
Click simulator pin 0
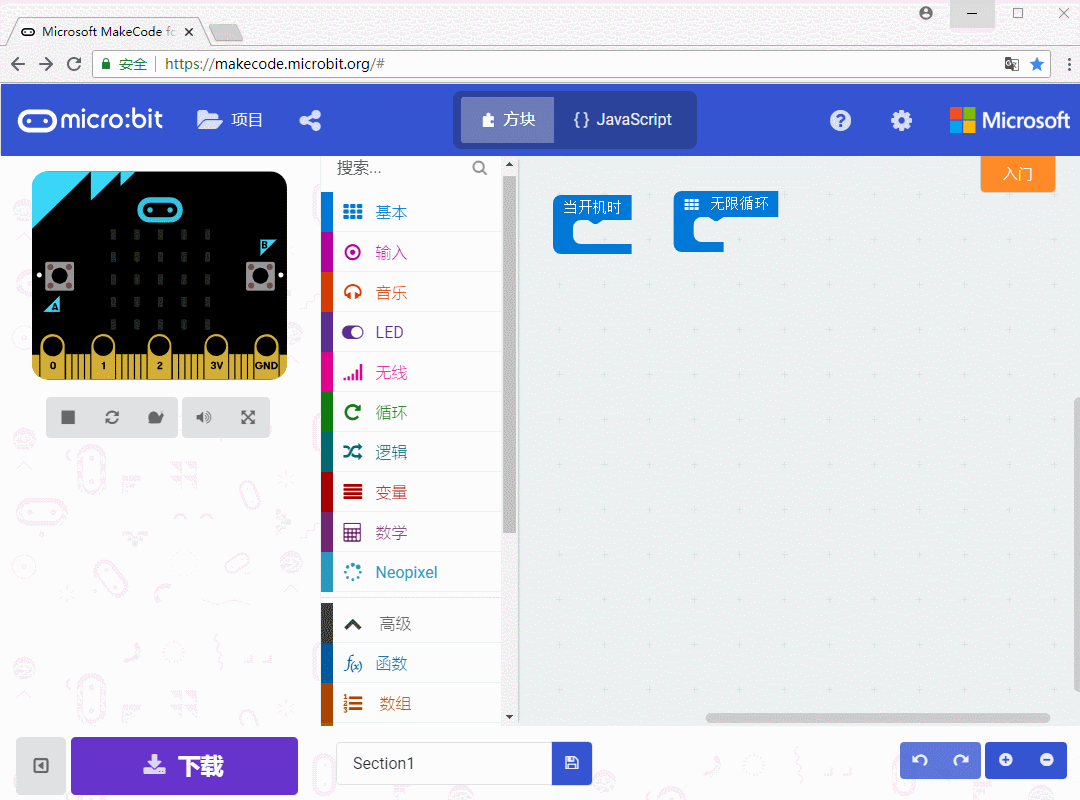point(53,356)
